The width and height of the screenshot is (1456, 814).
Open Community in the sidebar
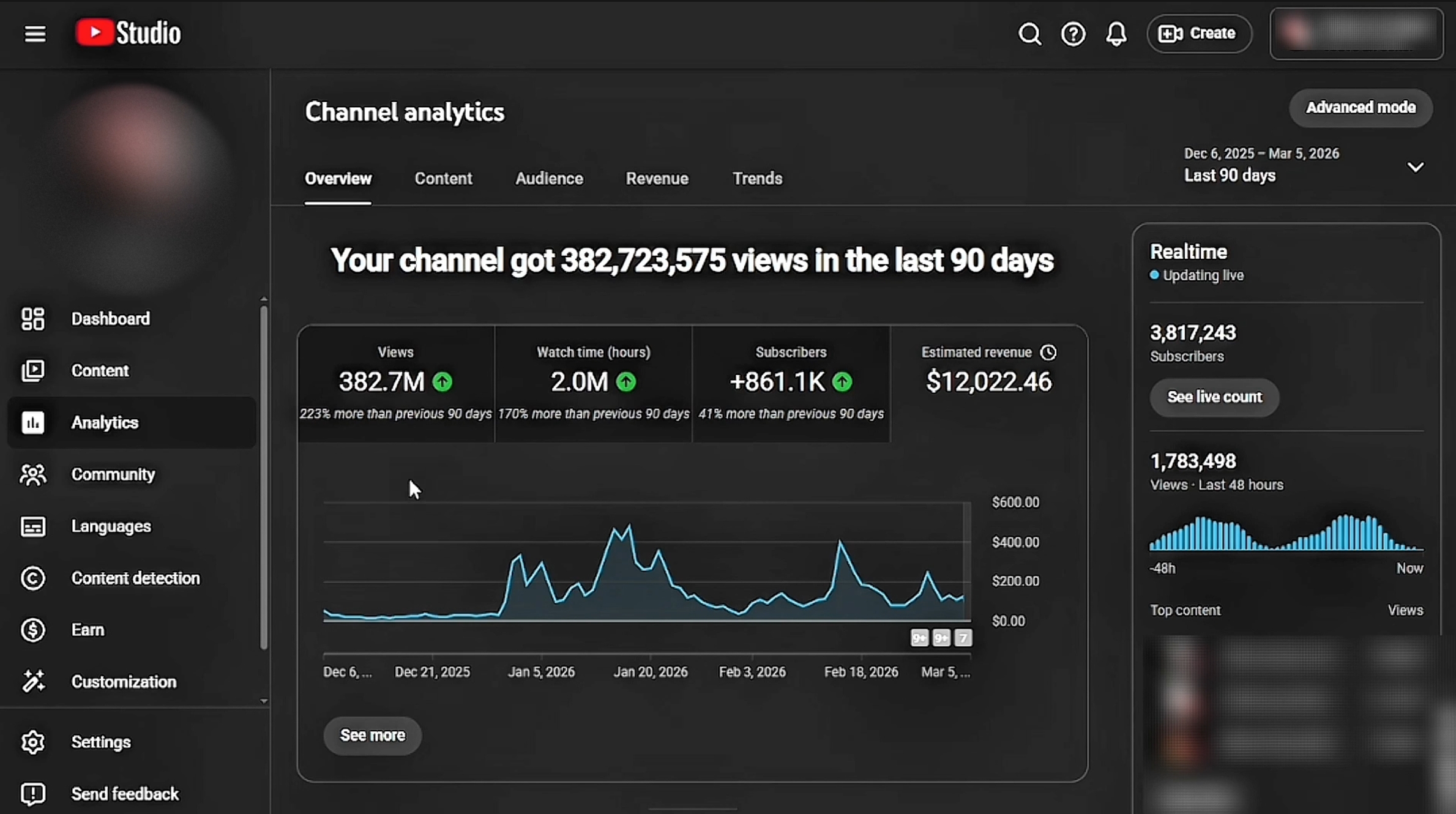click(113, 474)
